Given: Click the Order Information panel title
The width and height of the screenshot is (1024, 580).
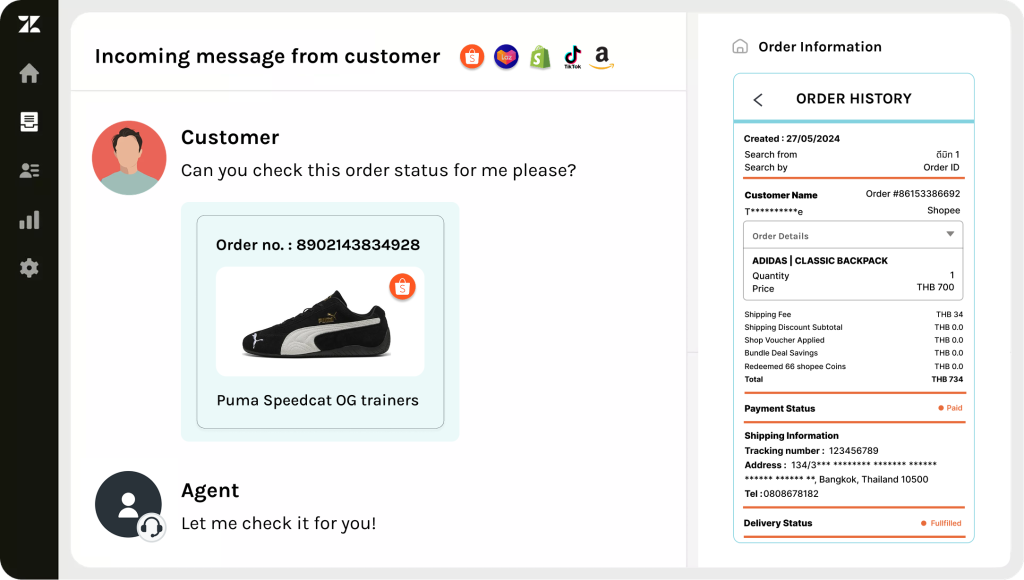Looking at the screenshot, I should pyautogui.click(x=820, y=47).
